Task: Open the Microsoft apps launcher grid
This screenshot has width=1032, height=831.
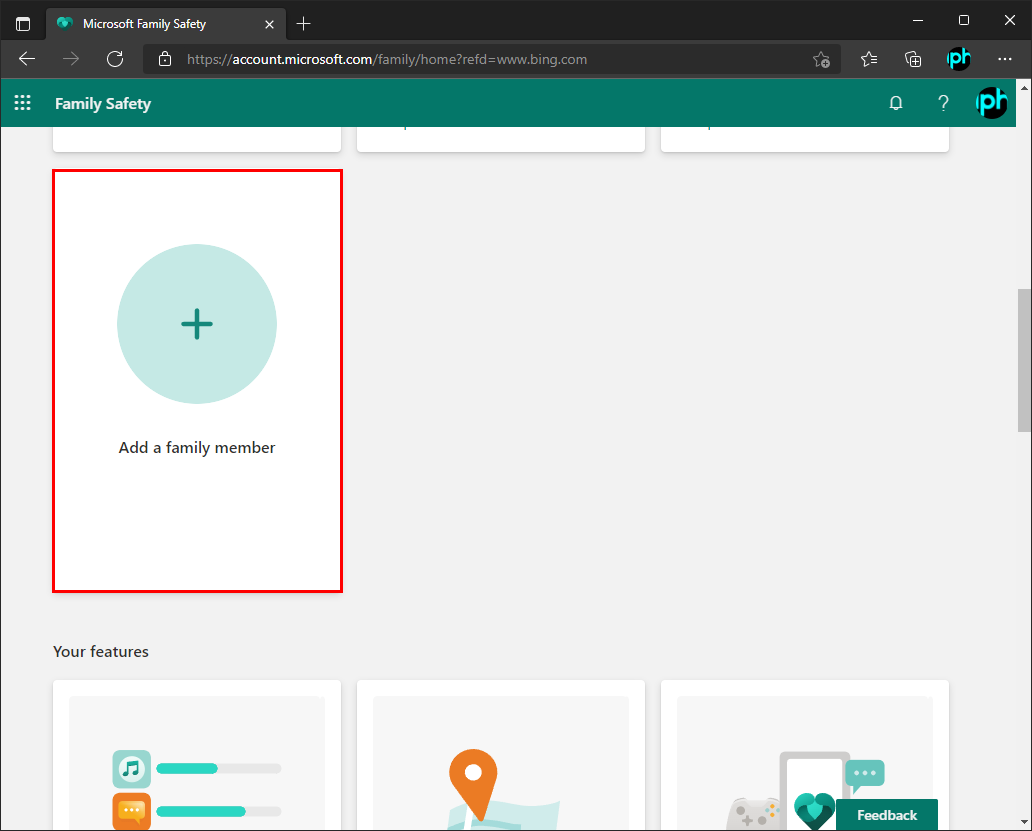Action: tap(22, 103)
